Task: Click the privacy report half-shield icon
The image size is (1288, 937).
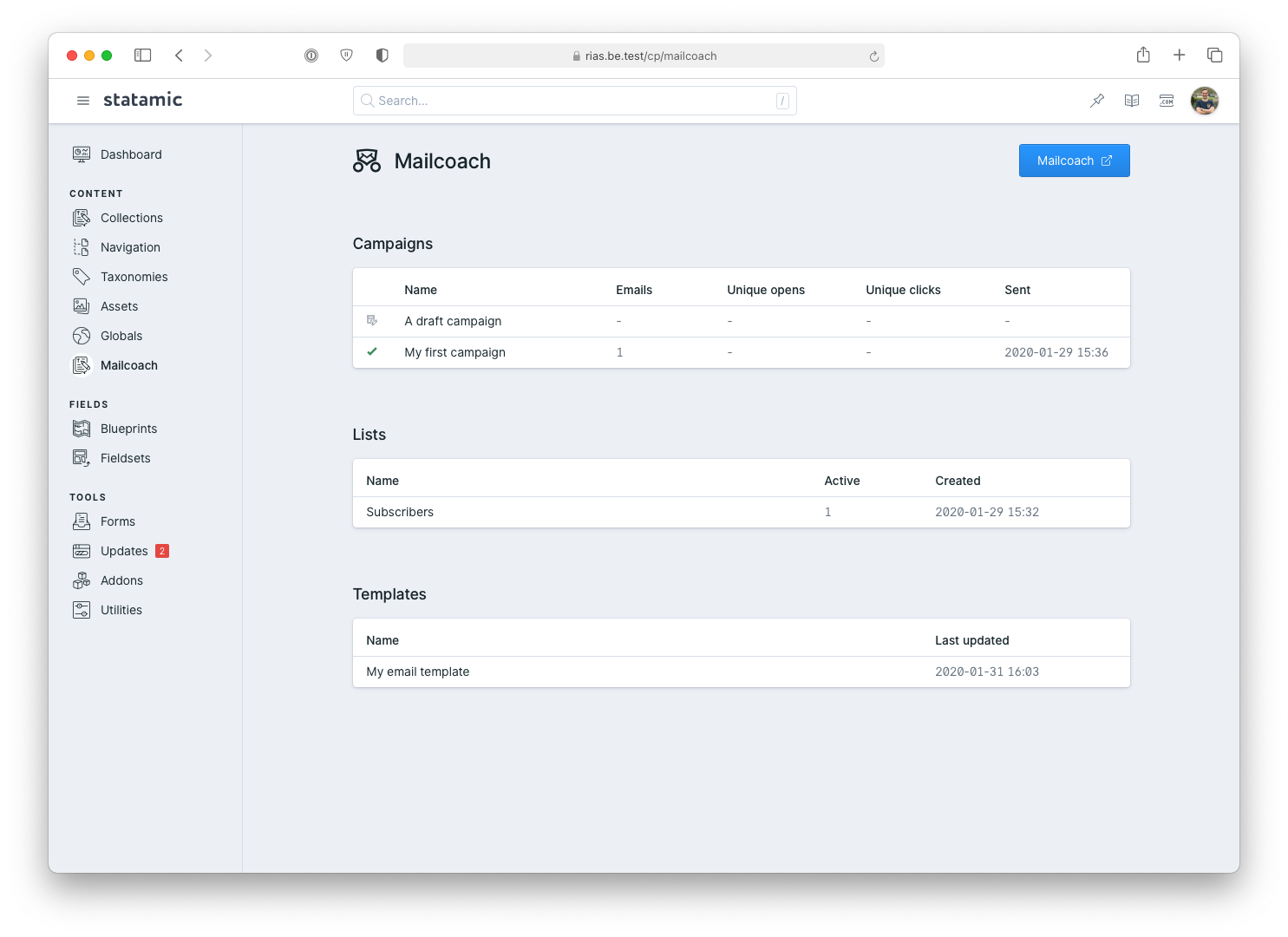Action: click(x=382, y=56)
